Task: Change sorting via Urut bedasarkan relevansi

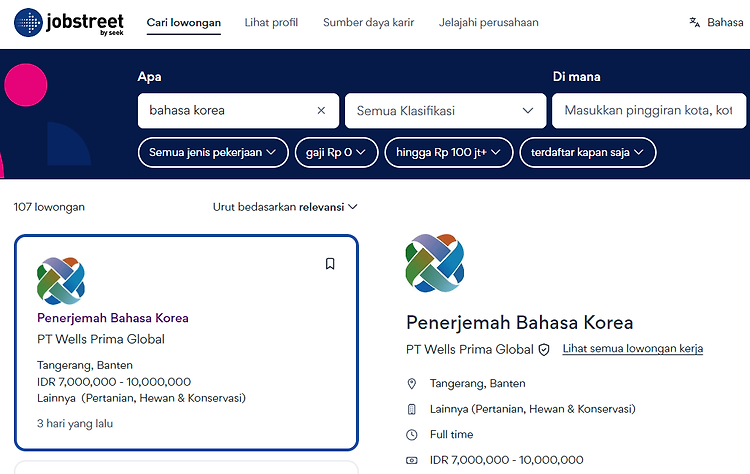Action: (x=285, y=207)
